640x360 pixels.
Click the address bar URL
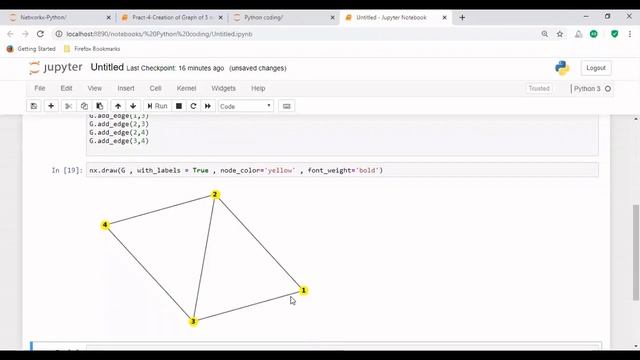(x=159, y=34)
